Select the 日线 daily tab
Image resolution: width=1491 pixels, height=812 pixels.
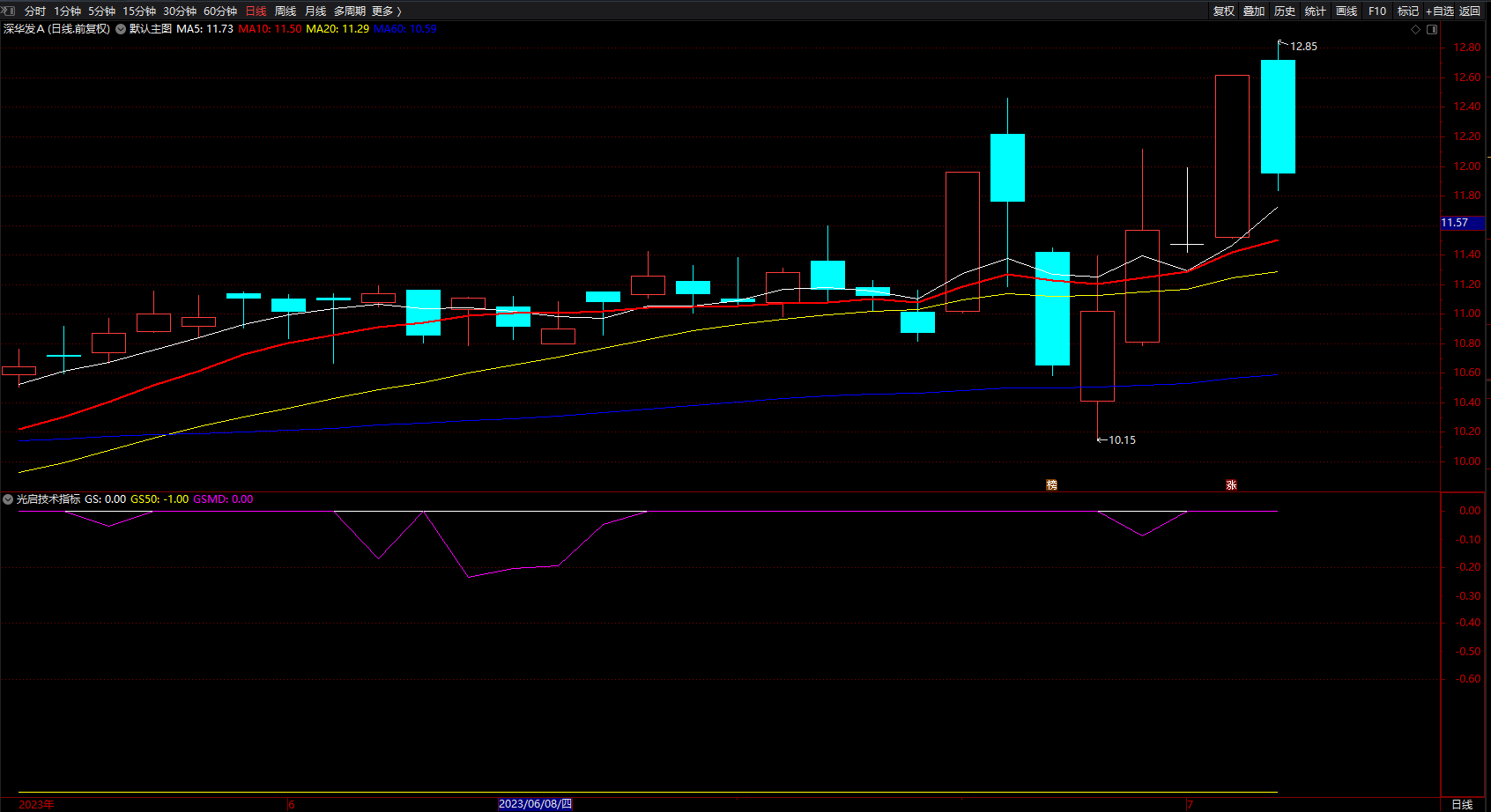coord(256,11)
